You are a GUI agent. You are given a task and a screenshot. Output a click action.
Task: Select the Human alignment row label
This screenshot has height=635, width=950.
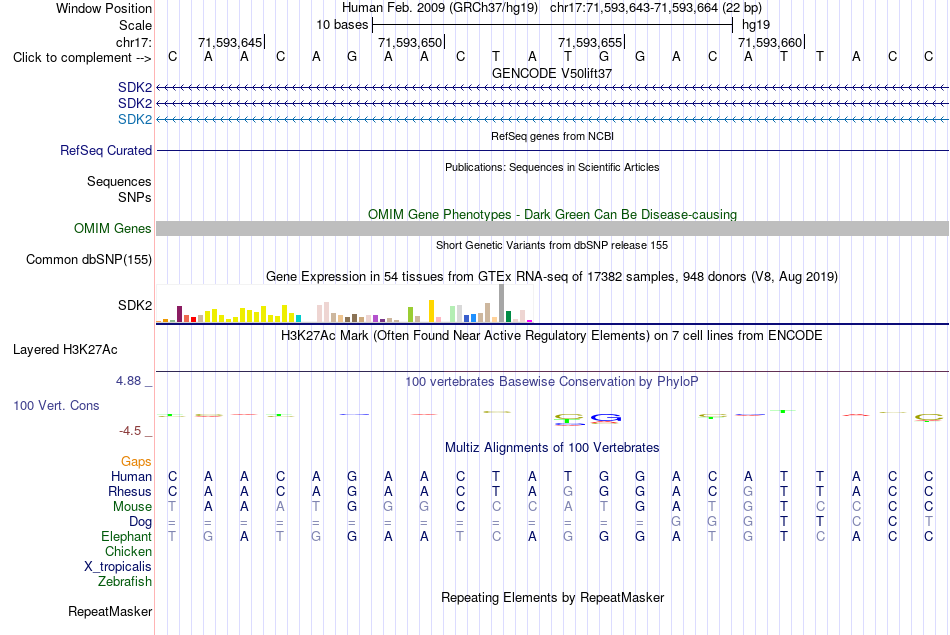point(131,477)
